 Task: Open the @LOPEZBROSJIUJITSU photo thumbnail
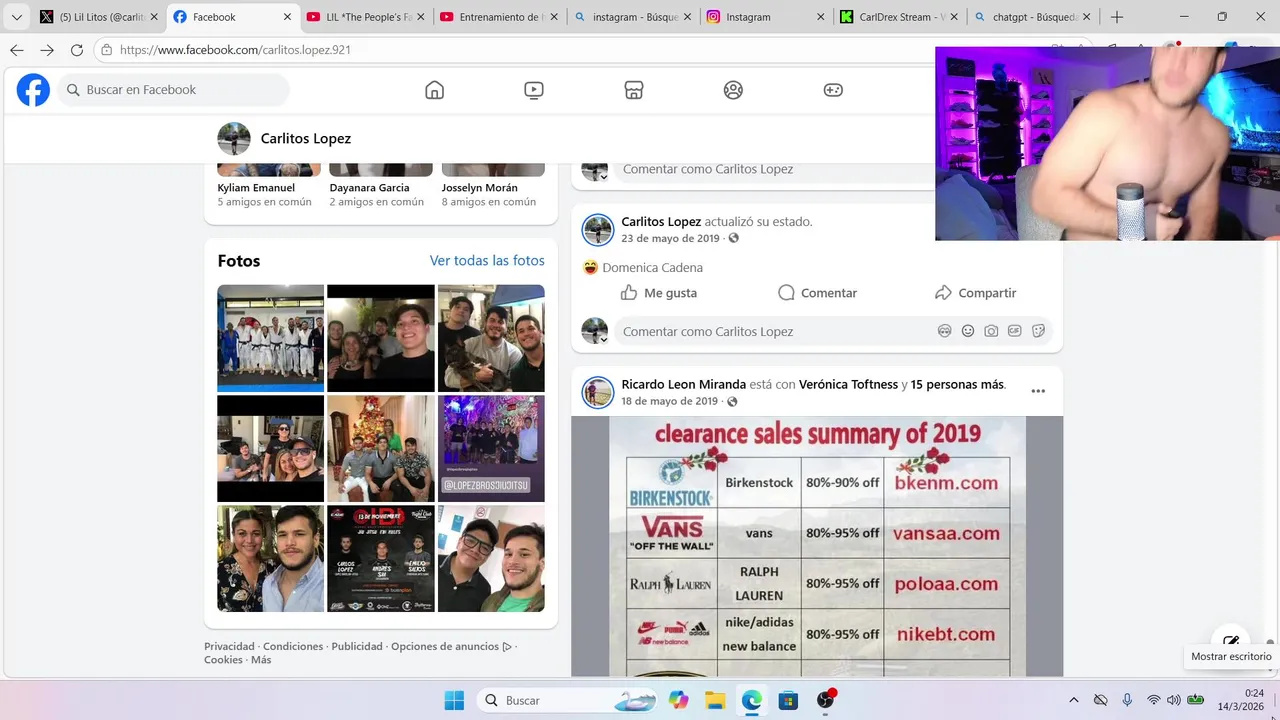(x=491, y=448)
